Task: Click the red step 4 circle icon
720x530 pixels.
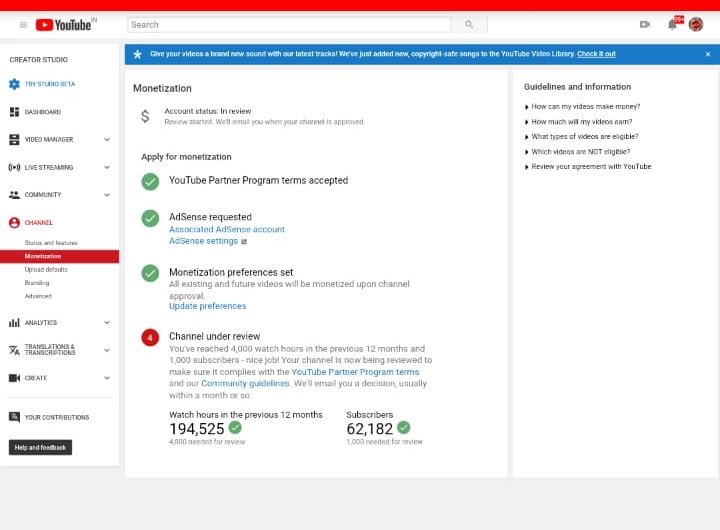Action: coord(150,338)
